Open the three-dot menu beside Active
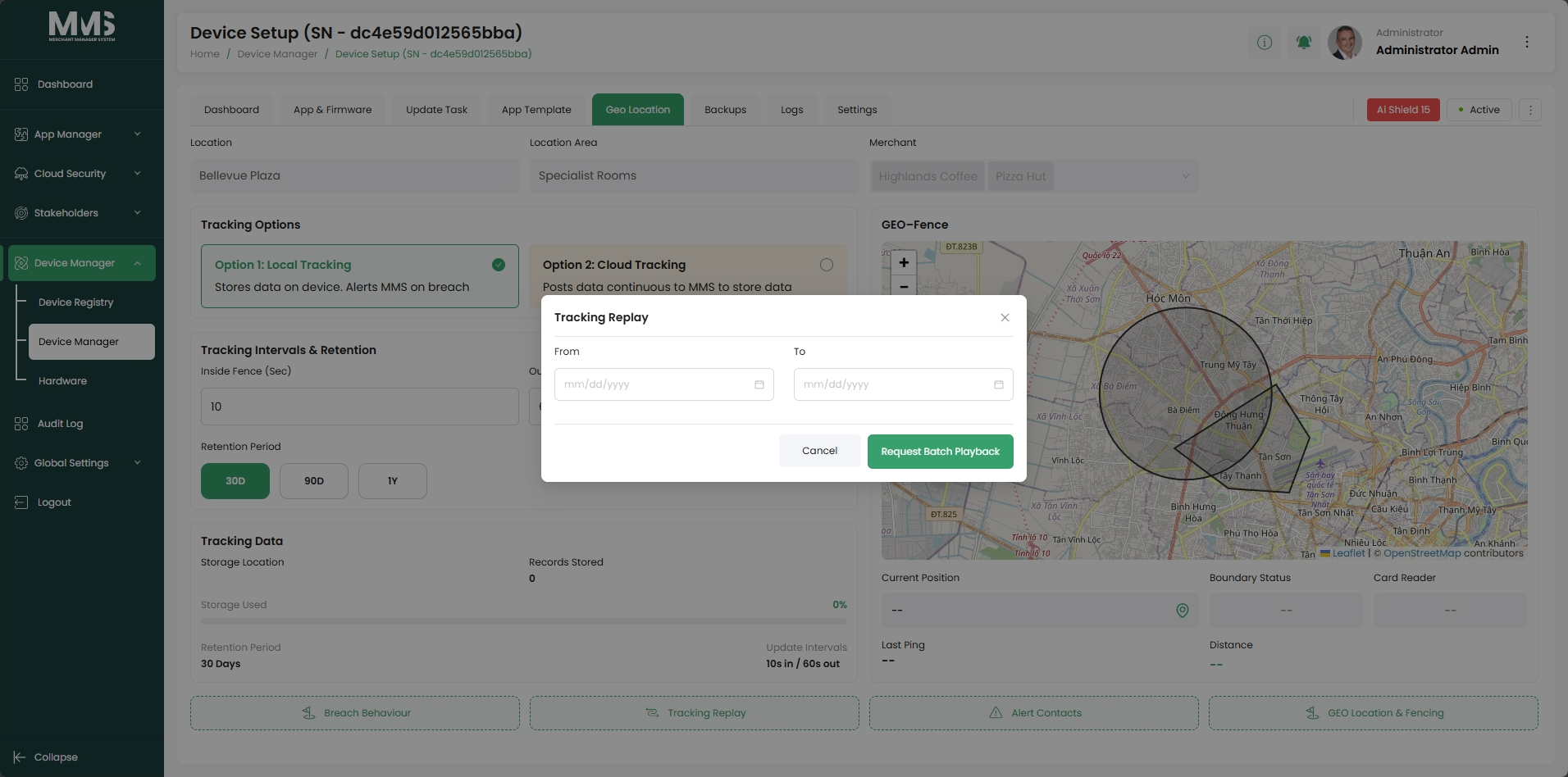This screenshot has width=1568, height=777. coord(1530,110)
